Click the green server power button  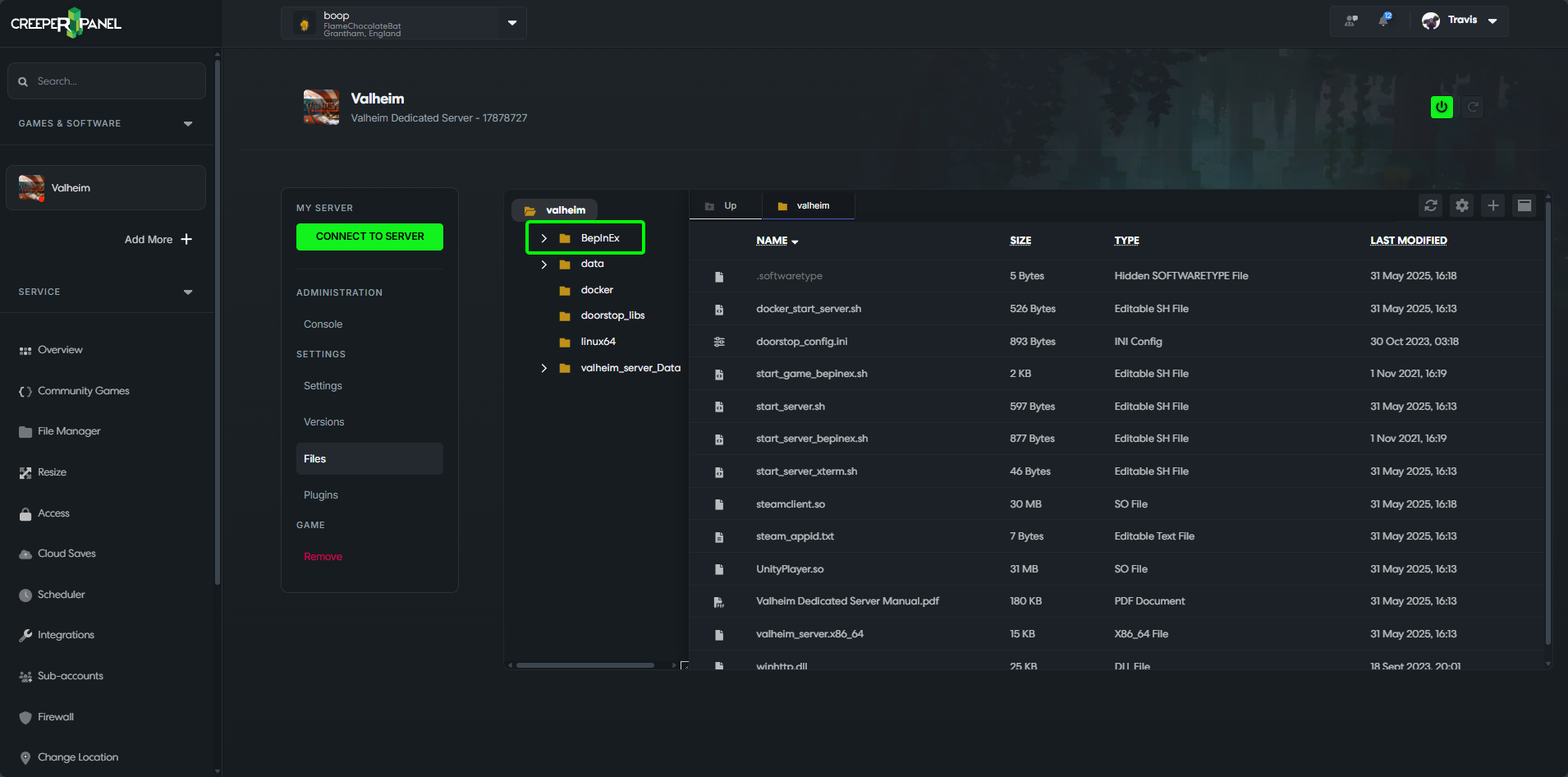pyautogui.click(x=1442, y=107)
